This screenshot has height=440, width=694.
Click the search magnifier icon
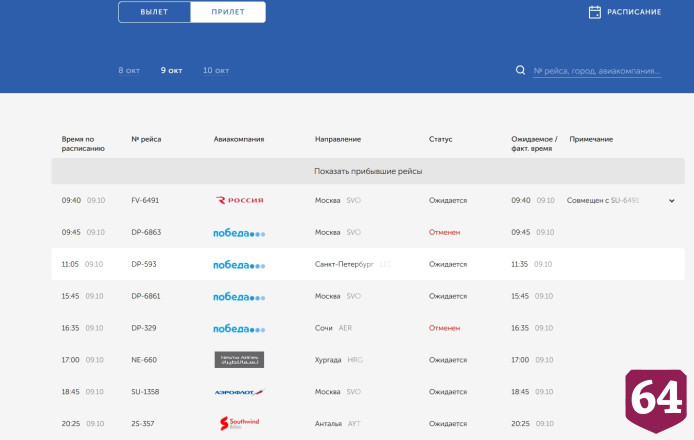(520, 70)
